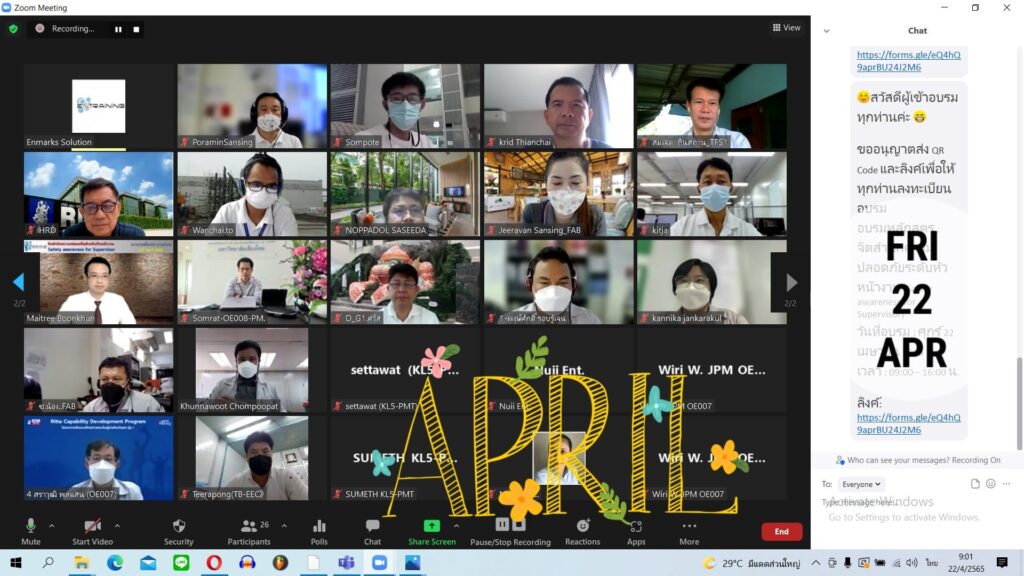
Task: Open the emoji picker in chat
Action: (991, 484)
